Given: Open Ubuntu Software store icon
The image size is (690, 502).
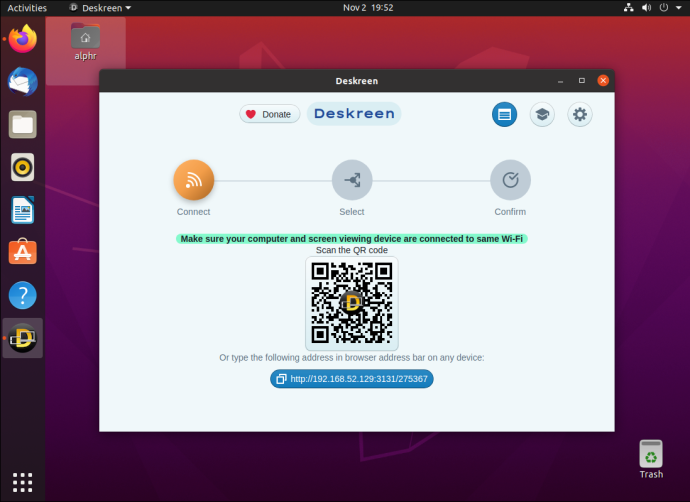Looking at the screenshot, I should 22,252.
